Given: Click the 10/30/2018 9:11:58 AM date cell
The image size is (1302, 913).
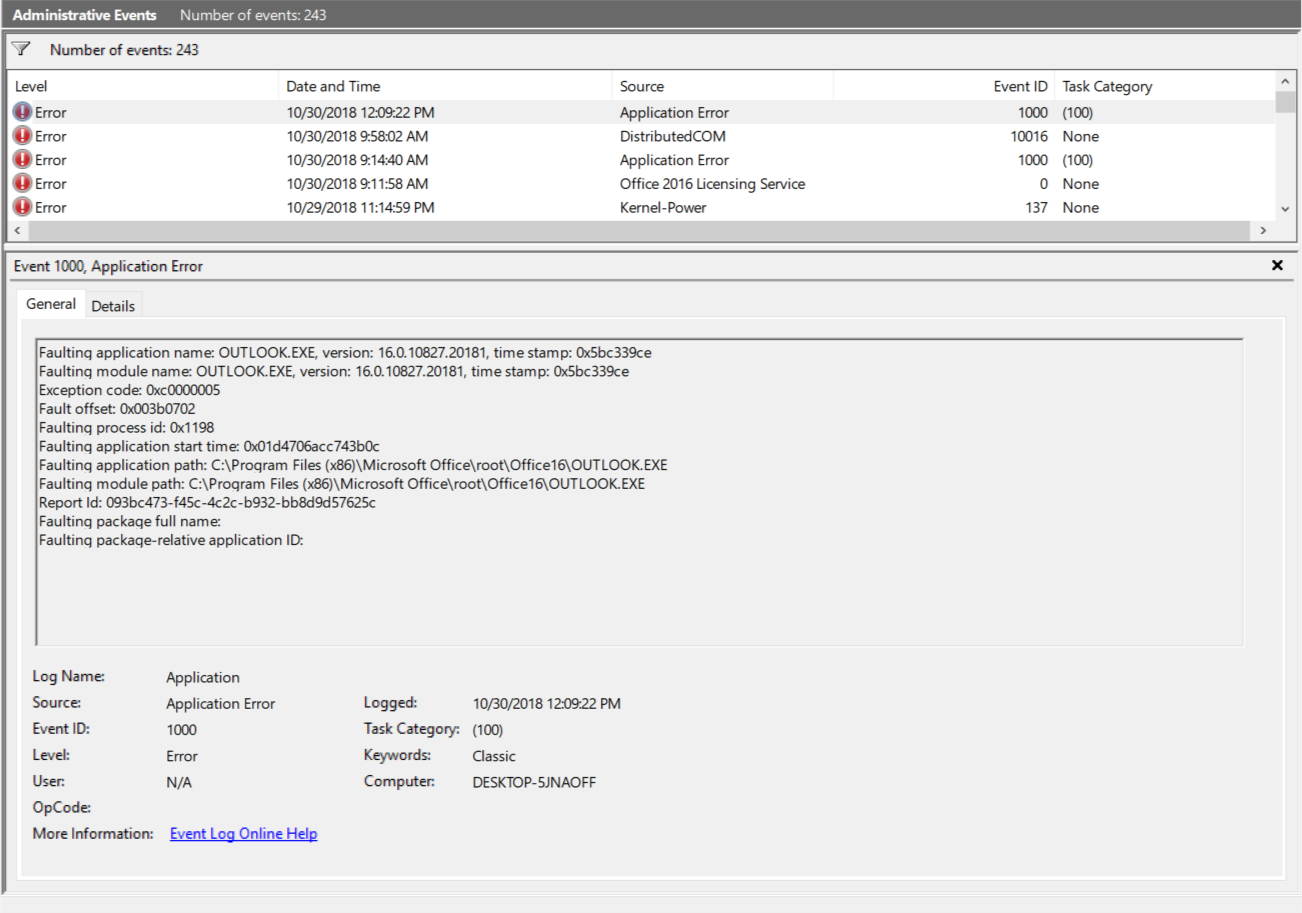Looking at the screenshot, I should [357, 185].
